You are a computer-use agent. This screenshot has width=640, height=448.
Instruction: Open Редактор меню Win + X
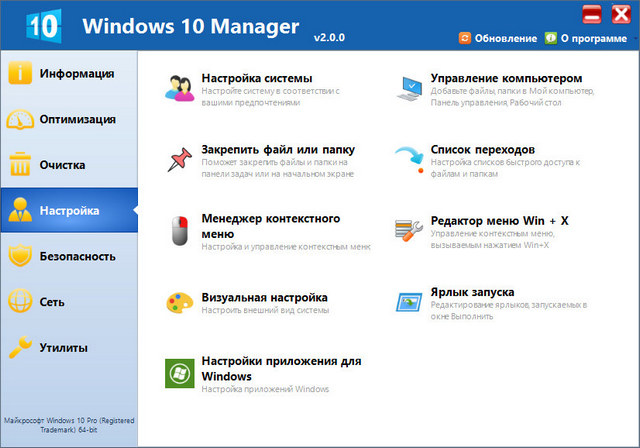[500, 221]
